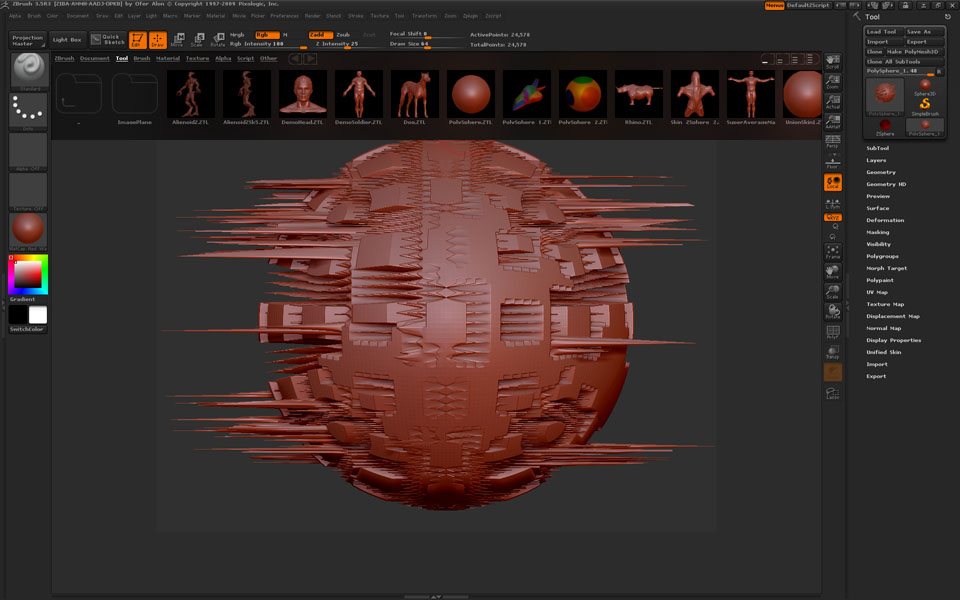Select the Move transform button in top shelf
Viewport: 960px width, 600px height.
(177, 40)
